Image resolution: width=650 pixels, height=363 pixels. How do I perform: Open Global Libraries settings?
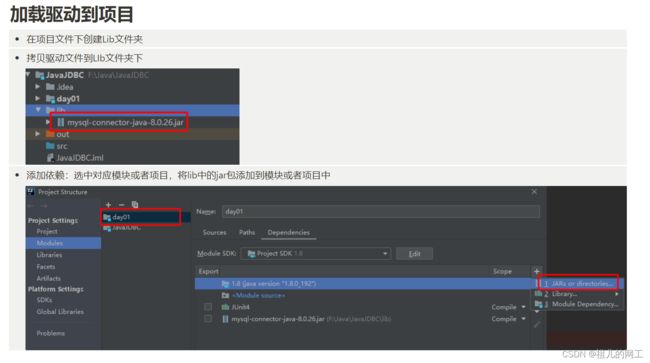[x=60, y=312]
